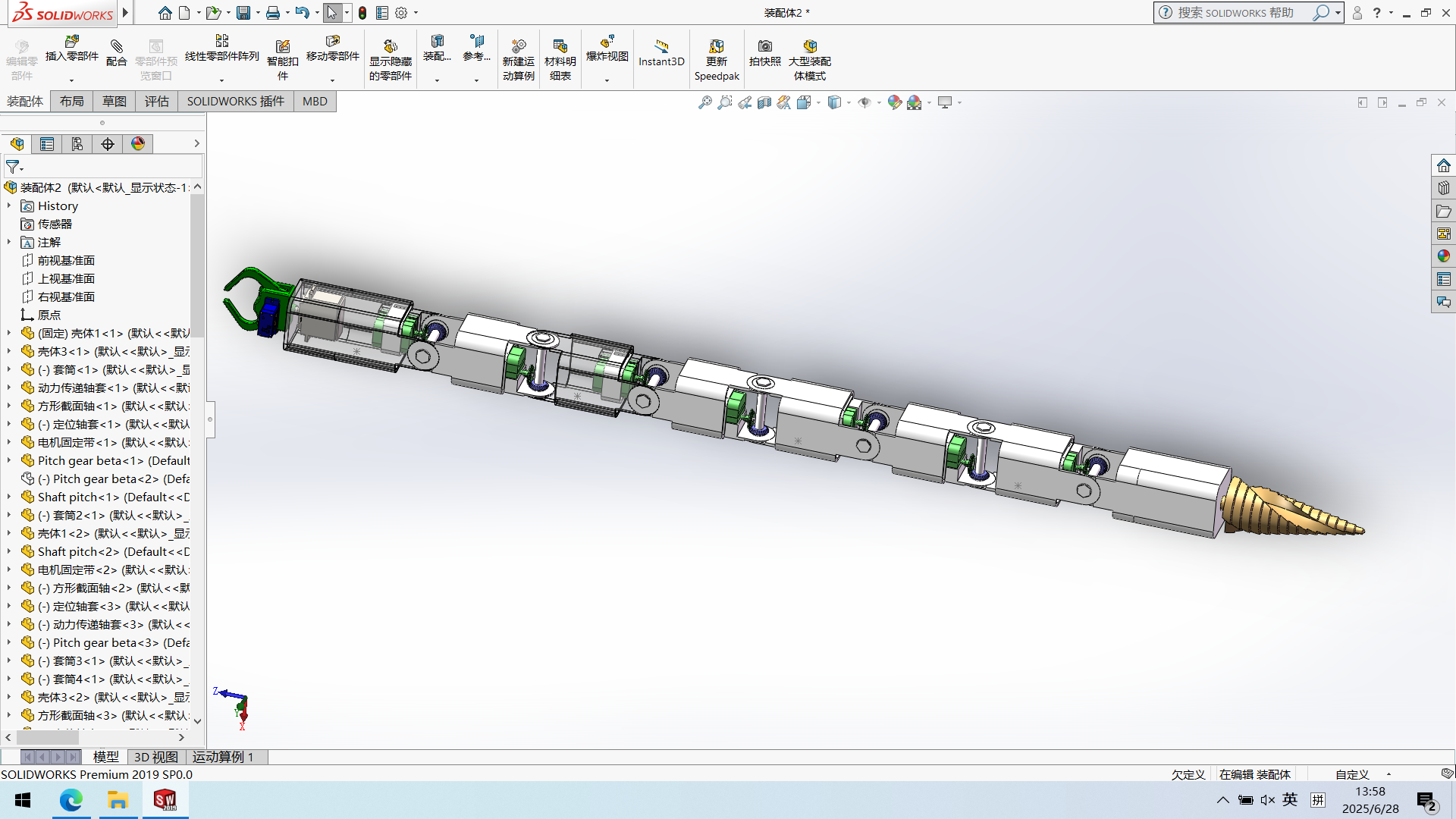The width and height of the screenshot is (1456, 819).
Task: Open the Linear Component Pattern dropdown arrow
Action: 221,80
